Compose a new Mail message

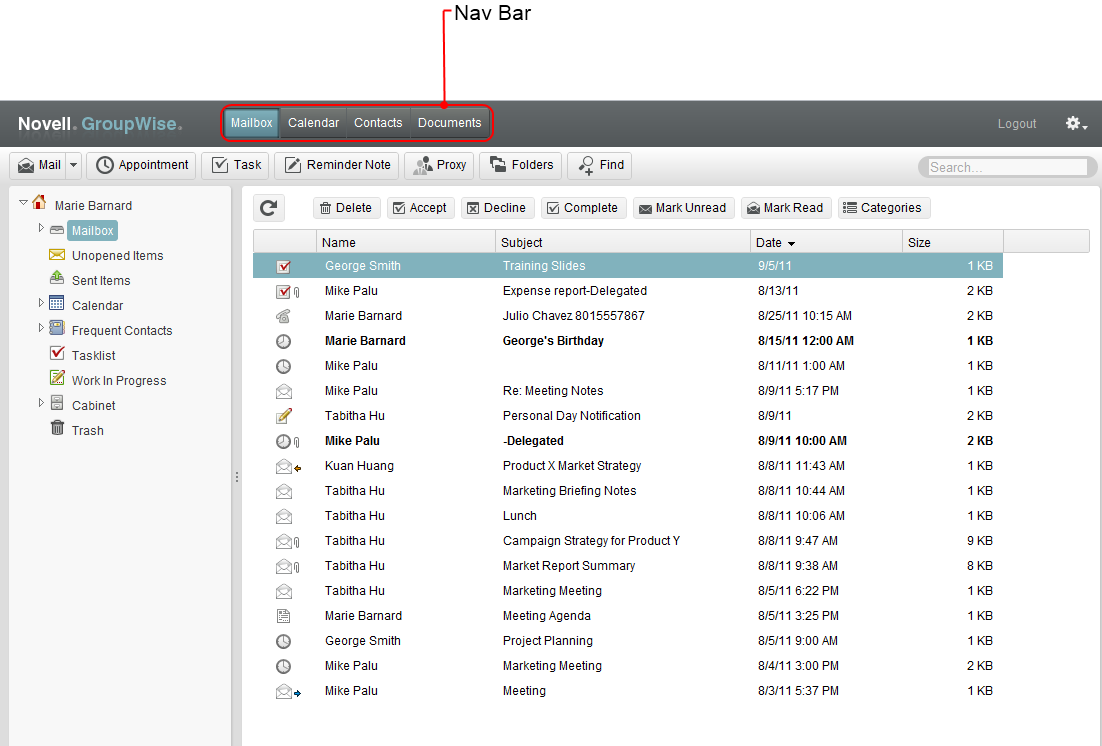tap(39, 165)
